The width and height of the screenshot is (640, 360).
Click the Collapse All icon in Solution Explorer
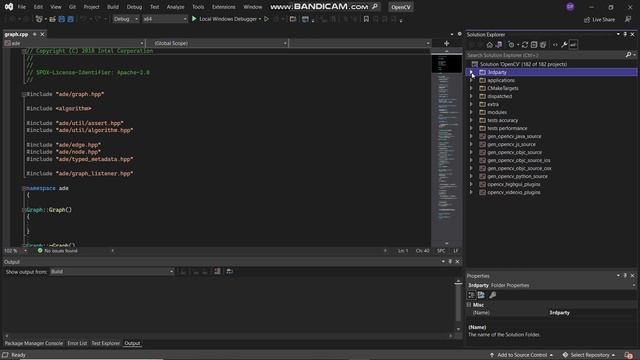point(534,44)
